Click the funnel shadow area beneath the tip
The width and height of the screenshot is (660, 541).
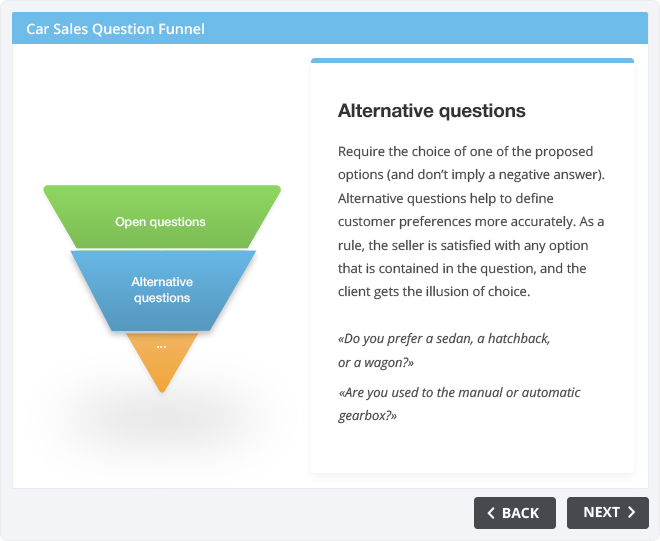pyautogui.click(x=162, y=421)
